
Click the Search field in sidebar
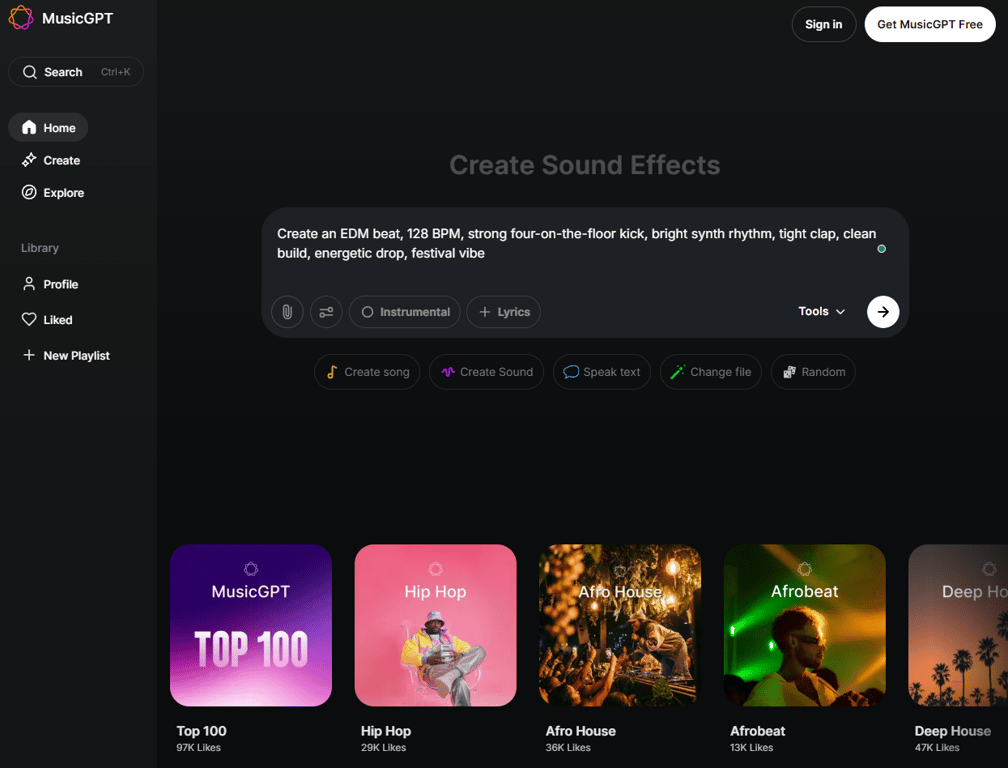pos(76,72)
